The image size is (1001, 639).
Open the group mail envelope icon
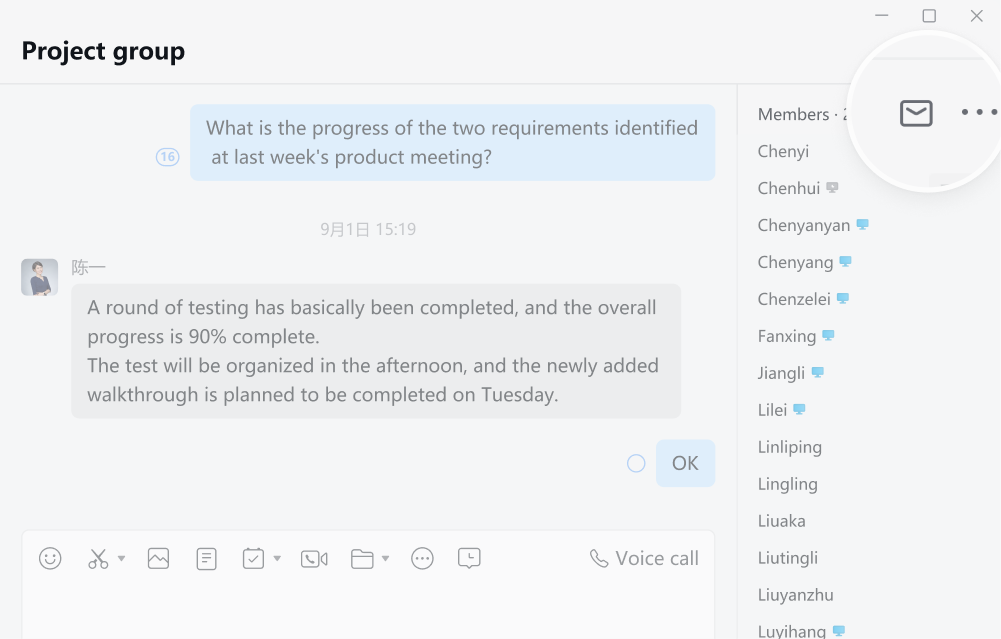916,113
